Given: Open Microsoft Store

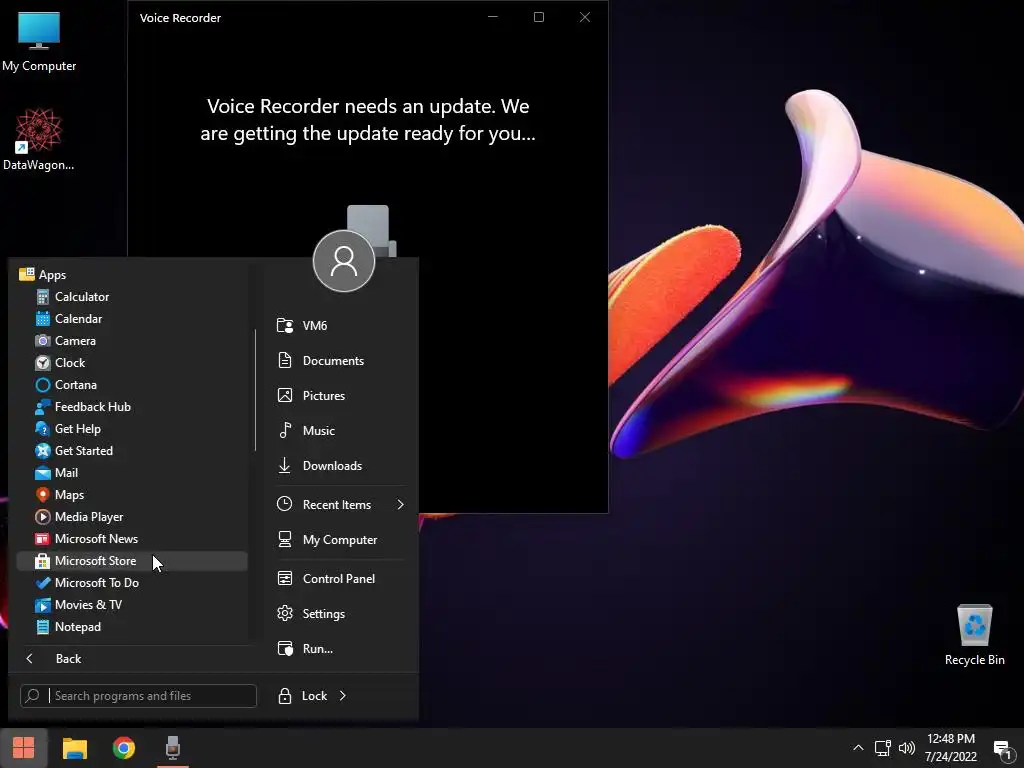Looking at the screenshot, I should (x=132, y=561).
